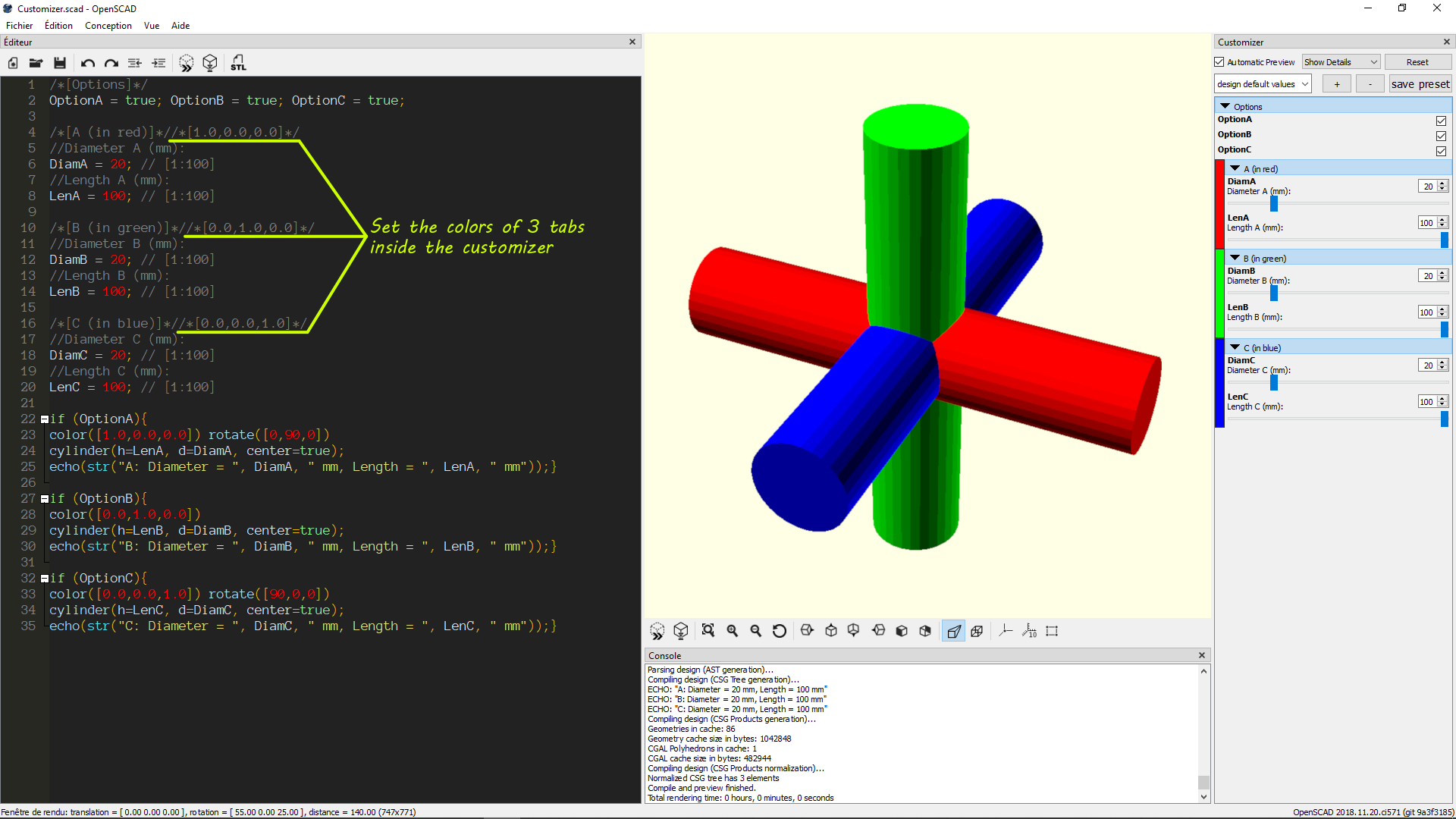Switch the viewport to top view
The image size is (1456, 819).
830,630
